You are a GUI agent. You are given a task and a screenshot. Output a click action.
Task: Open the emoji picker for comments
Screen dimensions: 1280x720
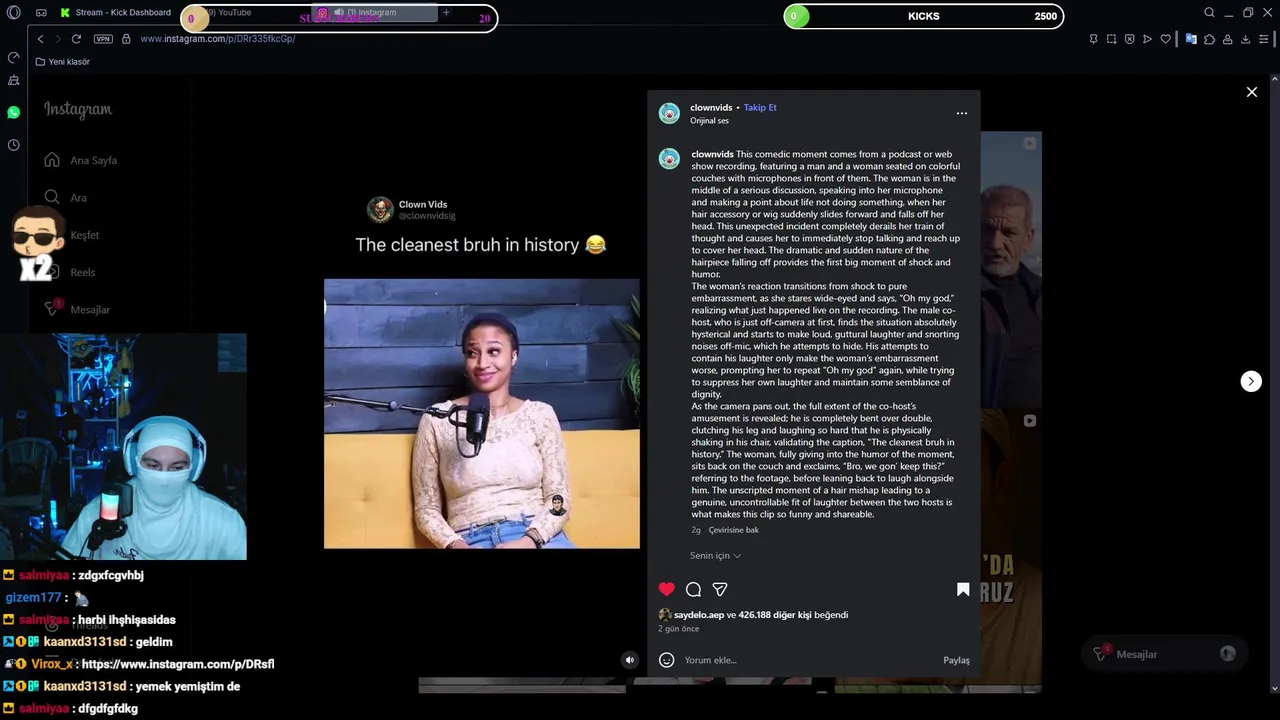(667, 660)
